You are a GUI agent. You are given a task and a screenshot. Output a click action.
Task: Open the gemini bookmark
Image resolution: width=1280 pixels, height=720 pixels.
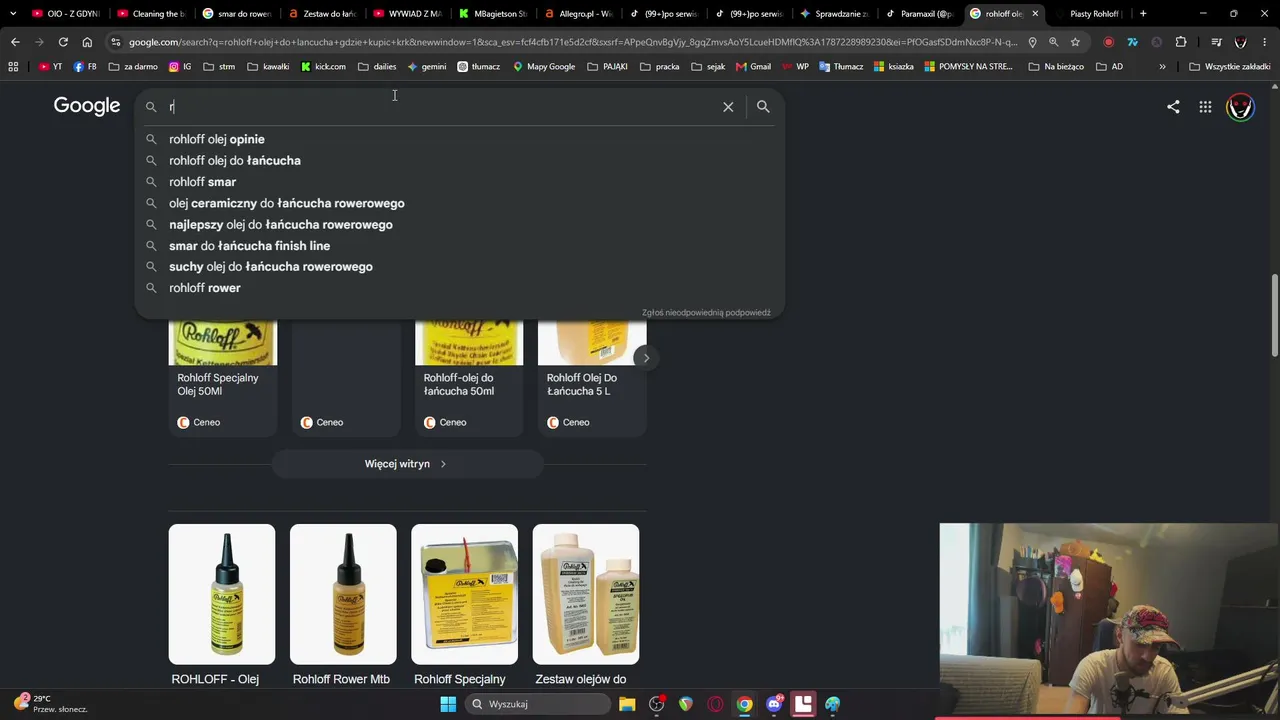pyautogui.click(x=427, y=66)
